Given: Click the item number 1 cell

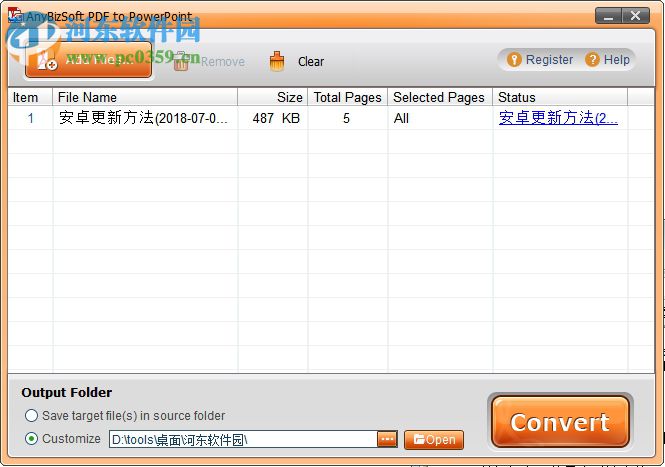Looking at the screenshot, I should (x=31, y=118).
